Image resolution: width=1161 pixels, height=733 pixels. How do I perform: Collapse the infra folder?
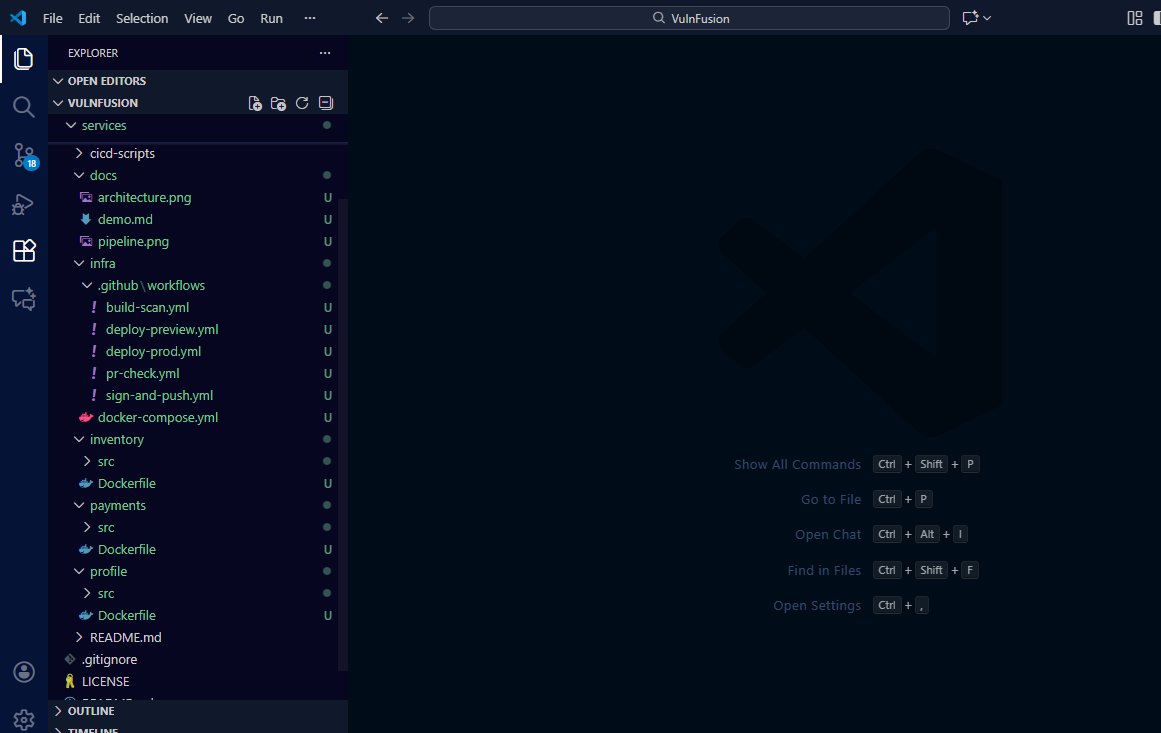click(198, 264)
